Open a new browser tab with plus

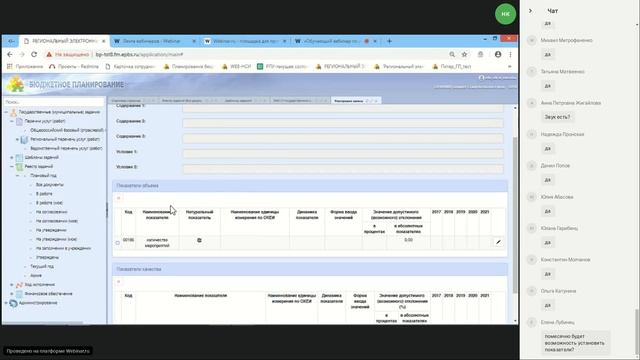click(389, 41)
